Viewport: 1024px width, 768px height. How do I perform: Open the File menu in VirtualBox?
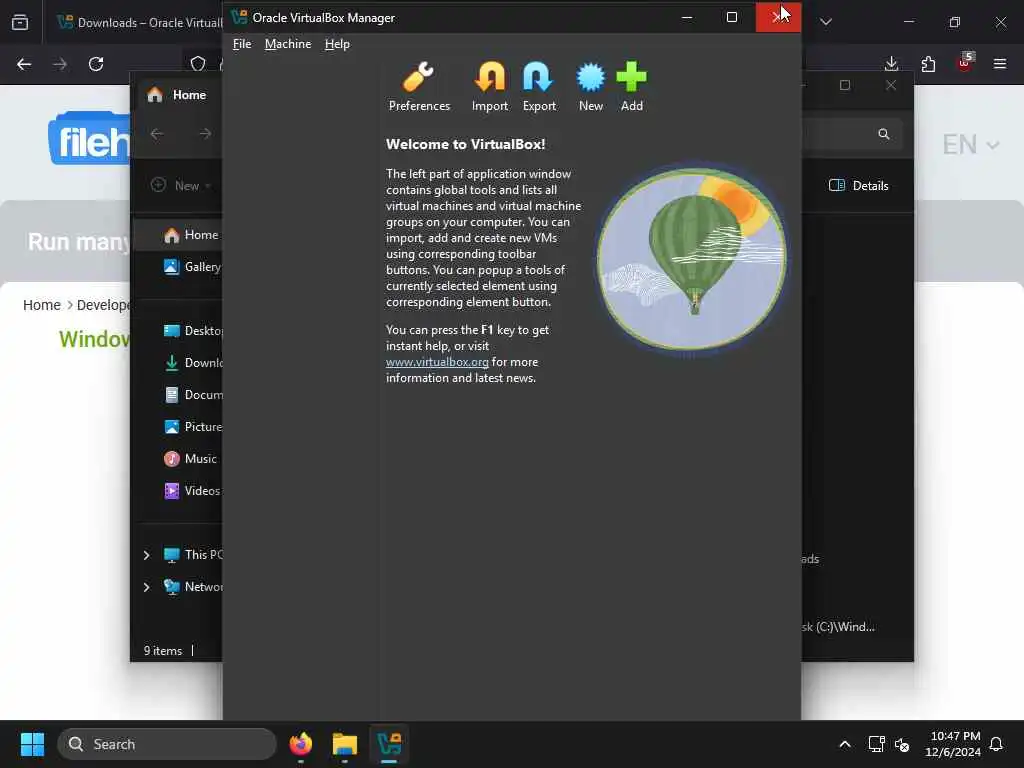click(x=242, y=44)
